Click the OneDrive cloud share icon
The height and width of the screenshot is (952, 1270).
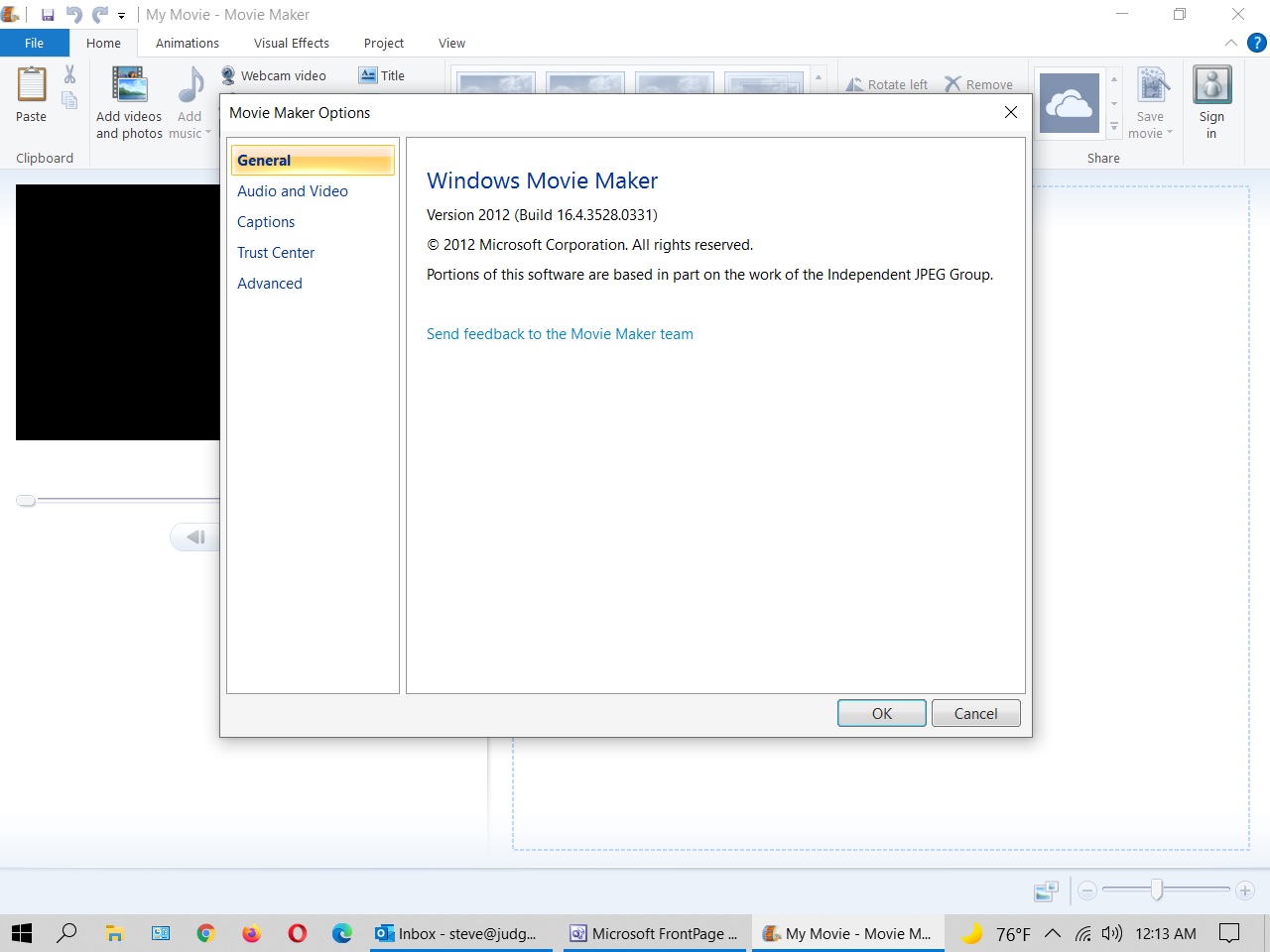click(1069, 102)
